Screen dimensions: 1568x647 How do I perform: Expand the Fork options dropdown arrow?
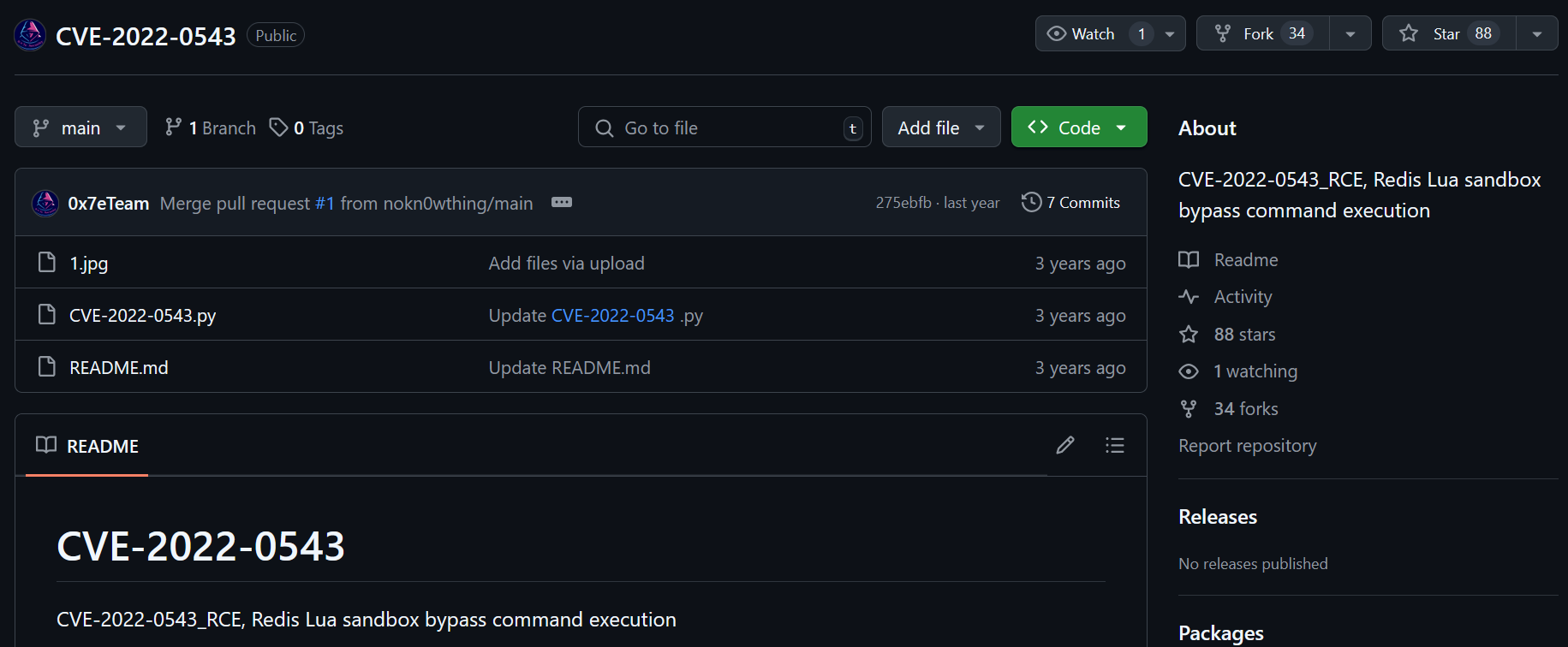[1350, 34]
